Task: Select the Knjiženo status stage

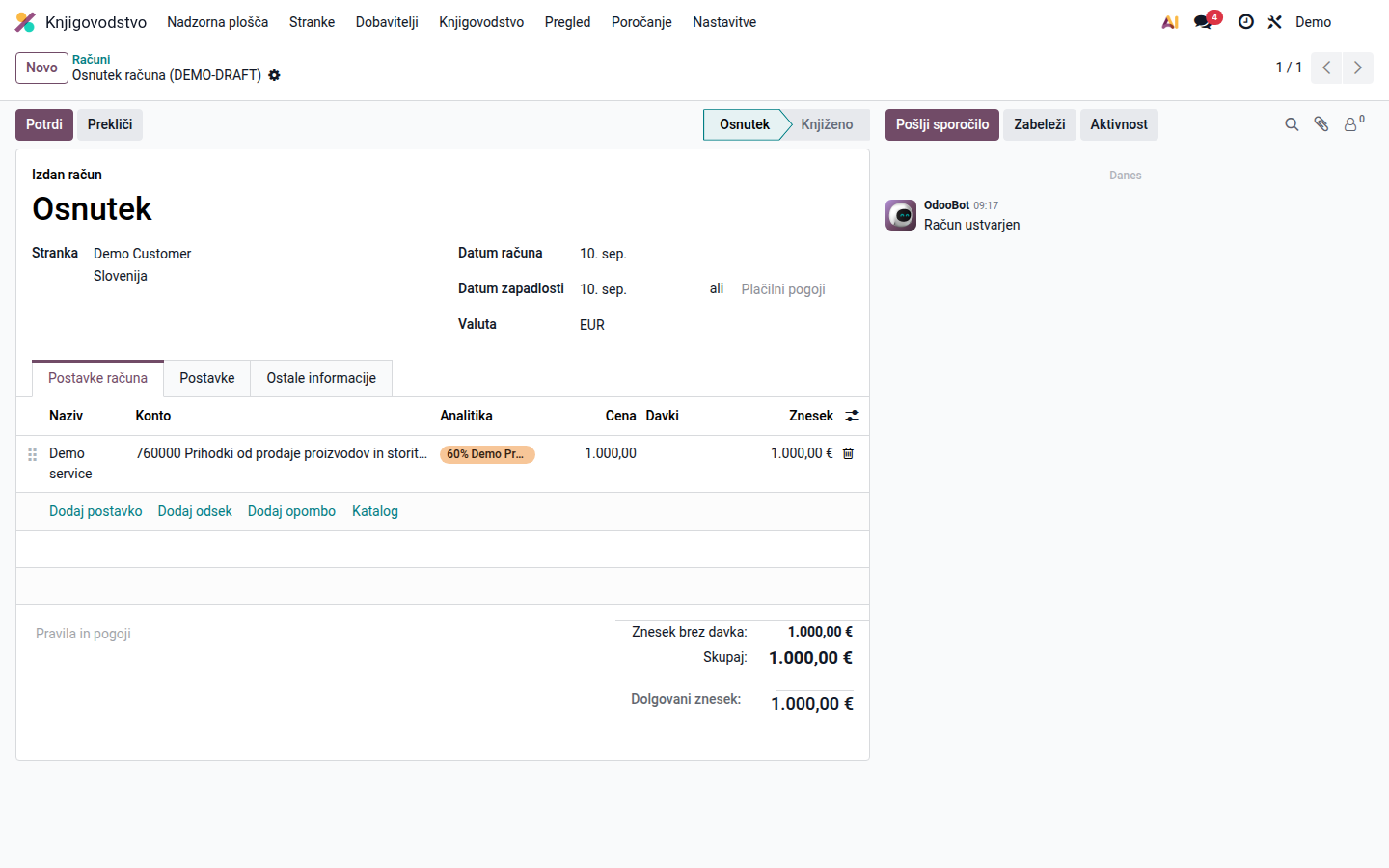Action: click(827, 124)
